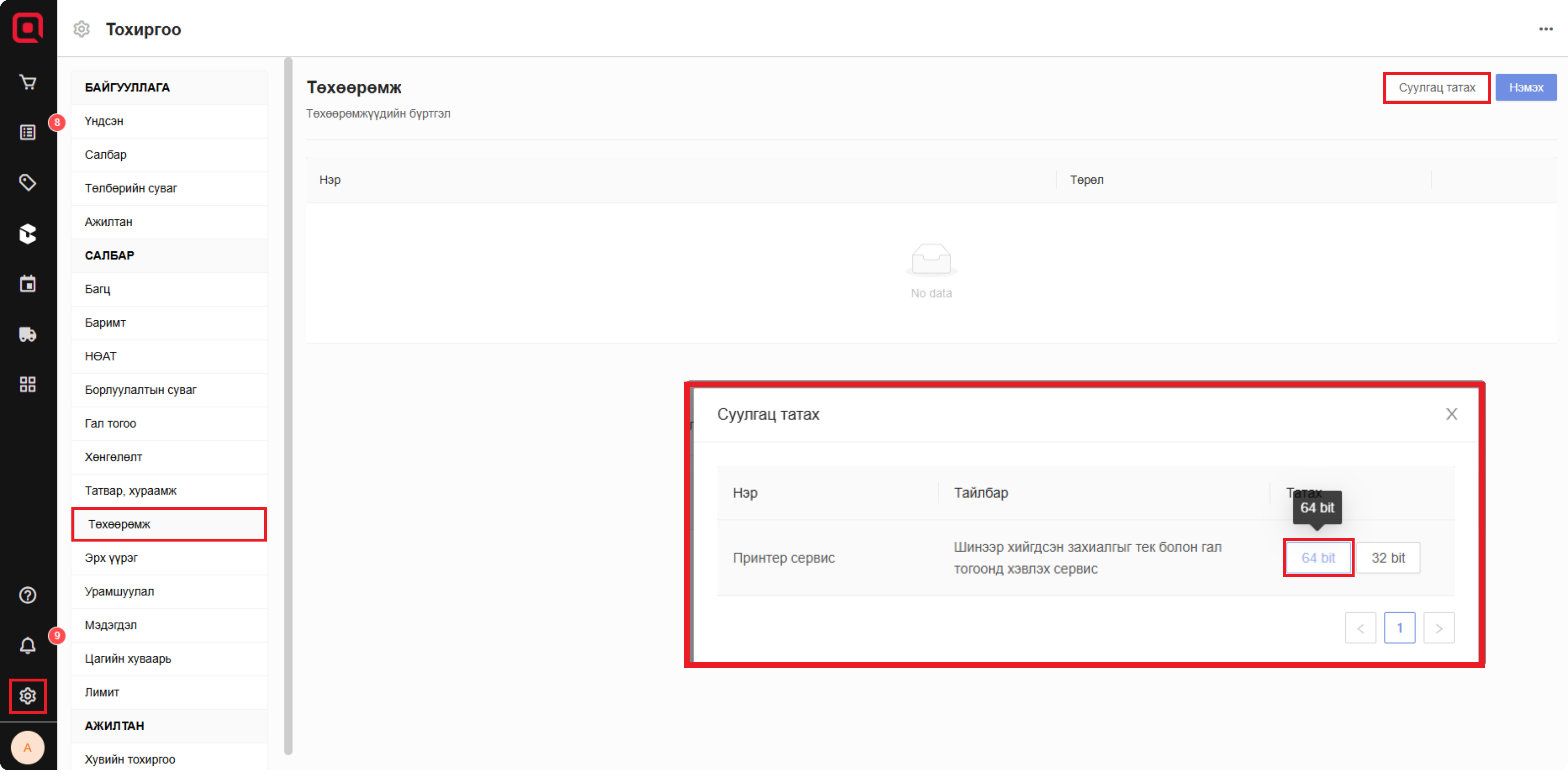Image resolution: width=1568 pixels, height=784 pixels.
Task: Download the 32 bit printer service
Action: pyautogui.click(x=1388, y=558)
